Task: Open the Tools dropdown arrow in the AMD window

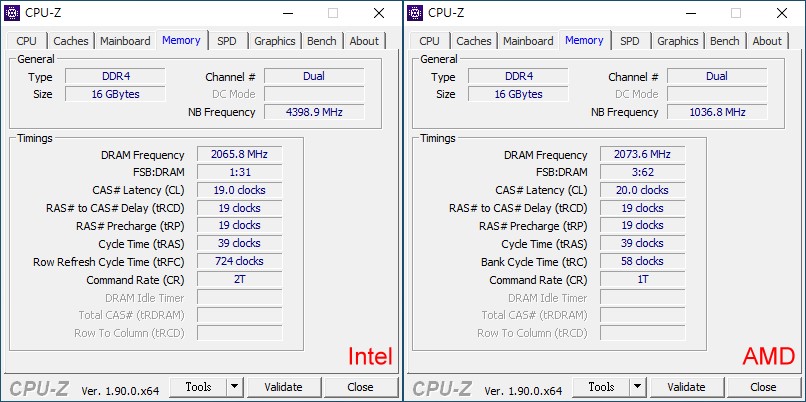Action: click(x=637, y=387)
